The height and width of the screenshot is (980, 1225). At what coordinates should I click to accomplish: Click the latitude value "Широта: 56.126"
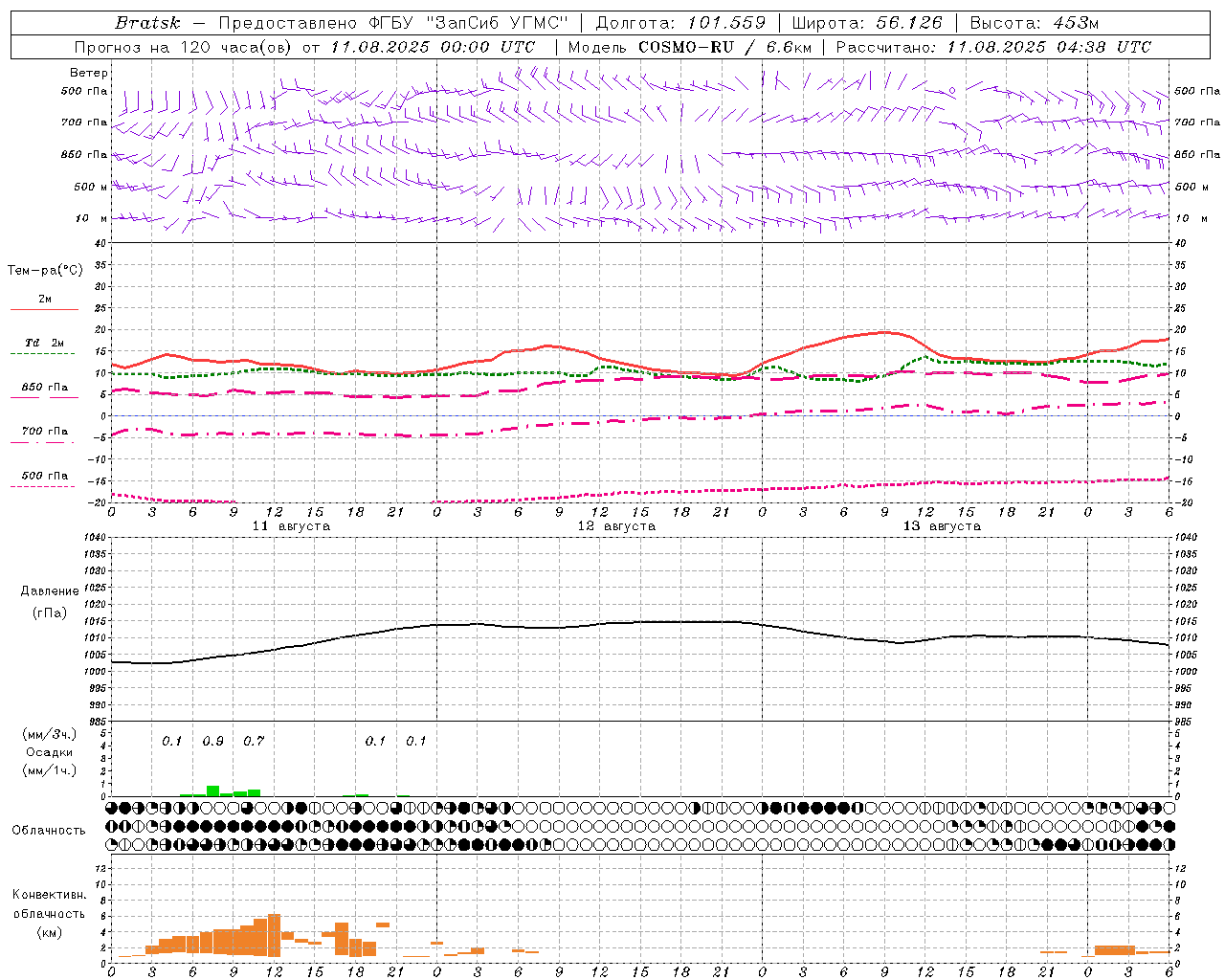(x=867, y=23)
